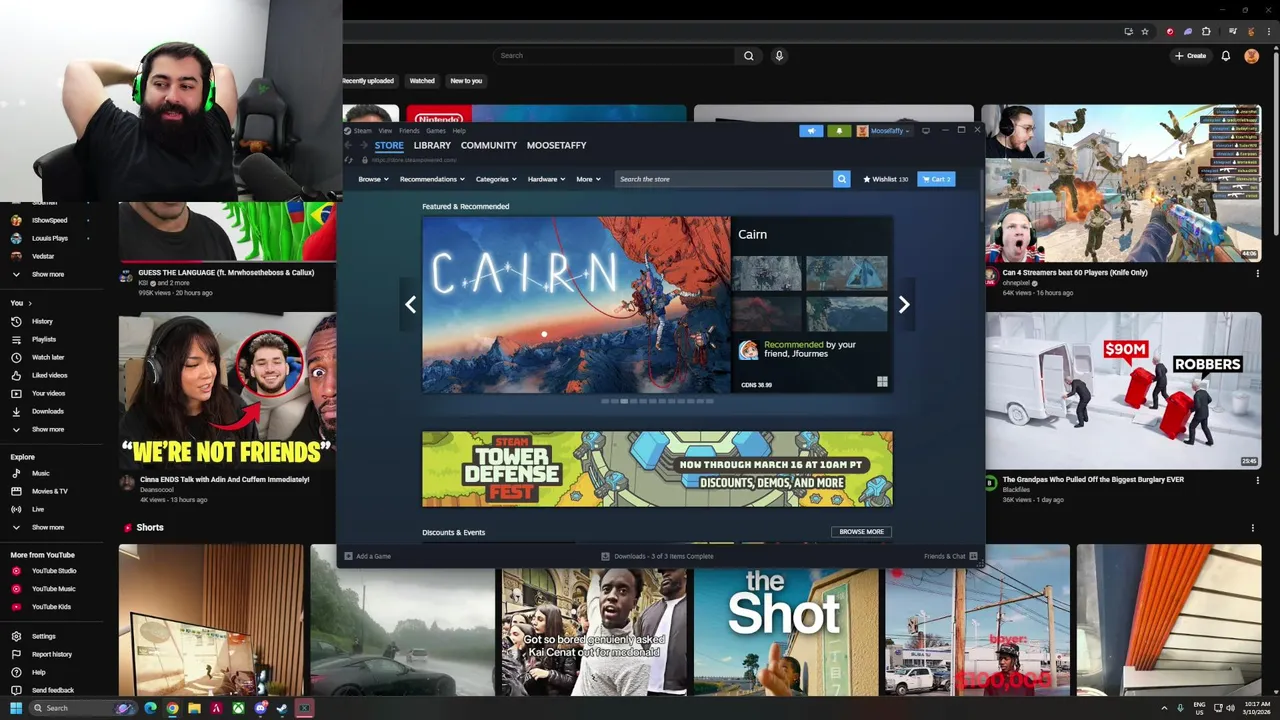Open Xbox app from taskbar
1280x720 pixels.
pos(238,708)
